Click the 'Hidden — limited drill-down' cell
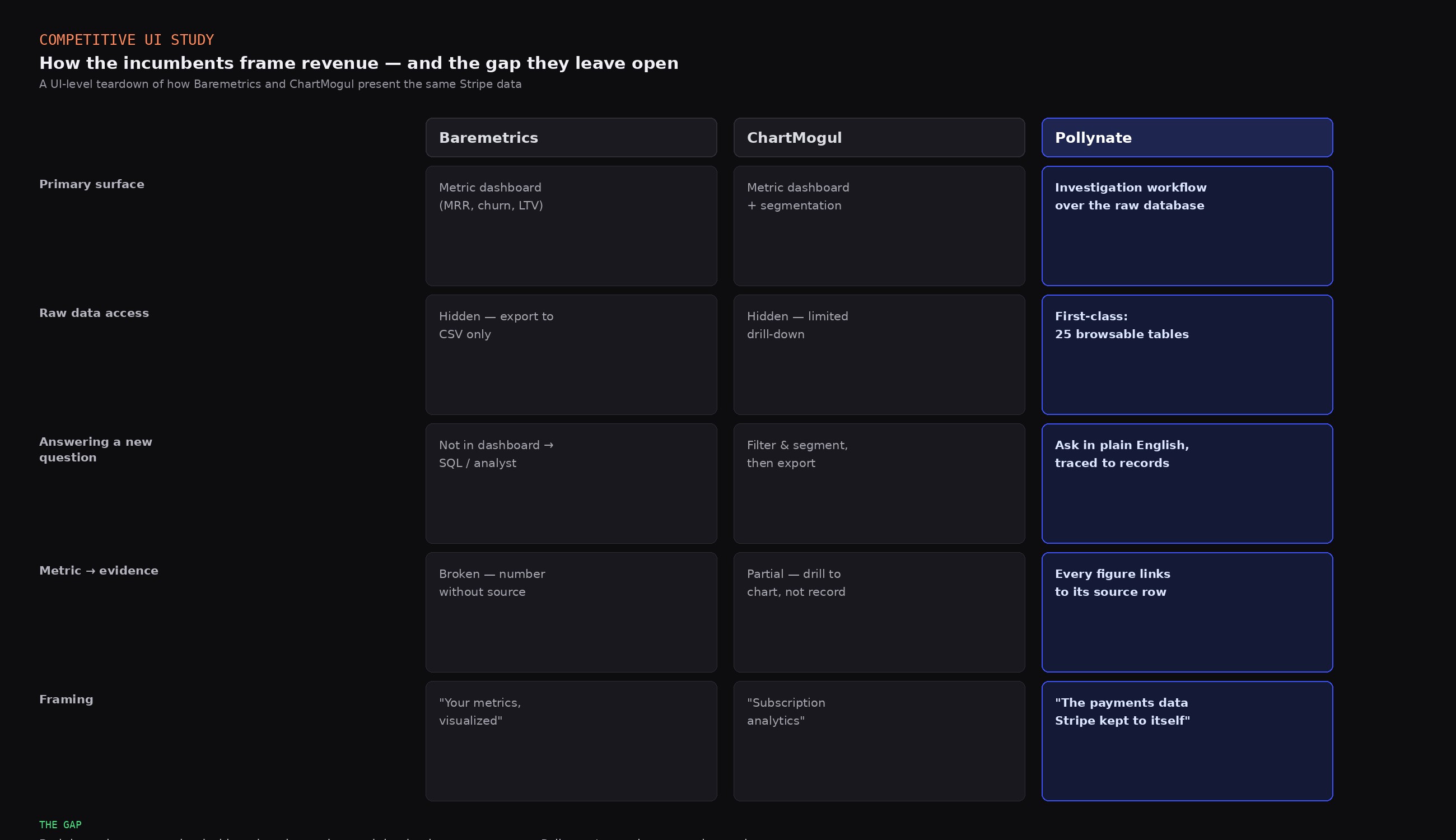 (x=879, y=354)
